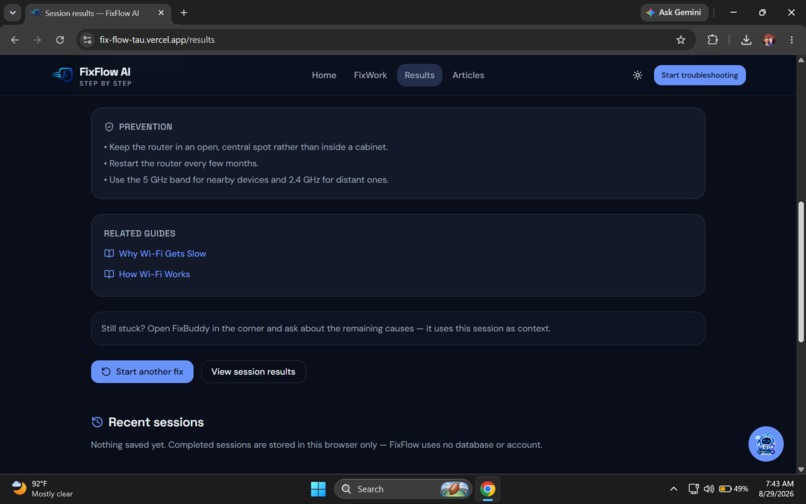Click the battery 49% indicator

pyautogui.click(x=734, y=489)
